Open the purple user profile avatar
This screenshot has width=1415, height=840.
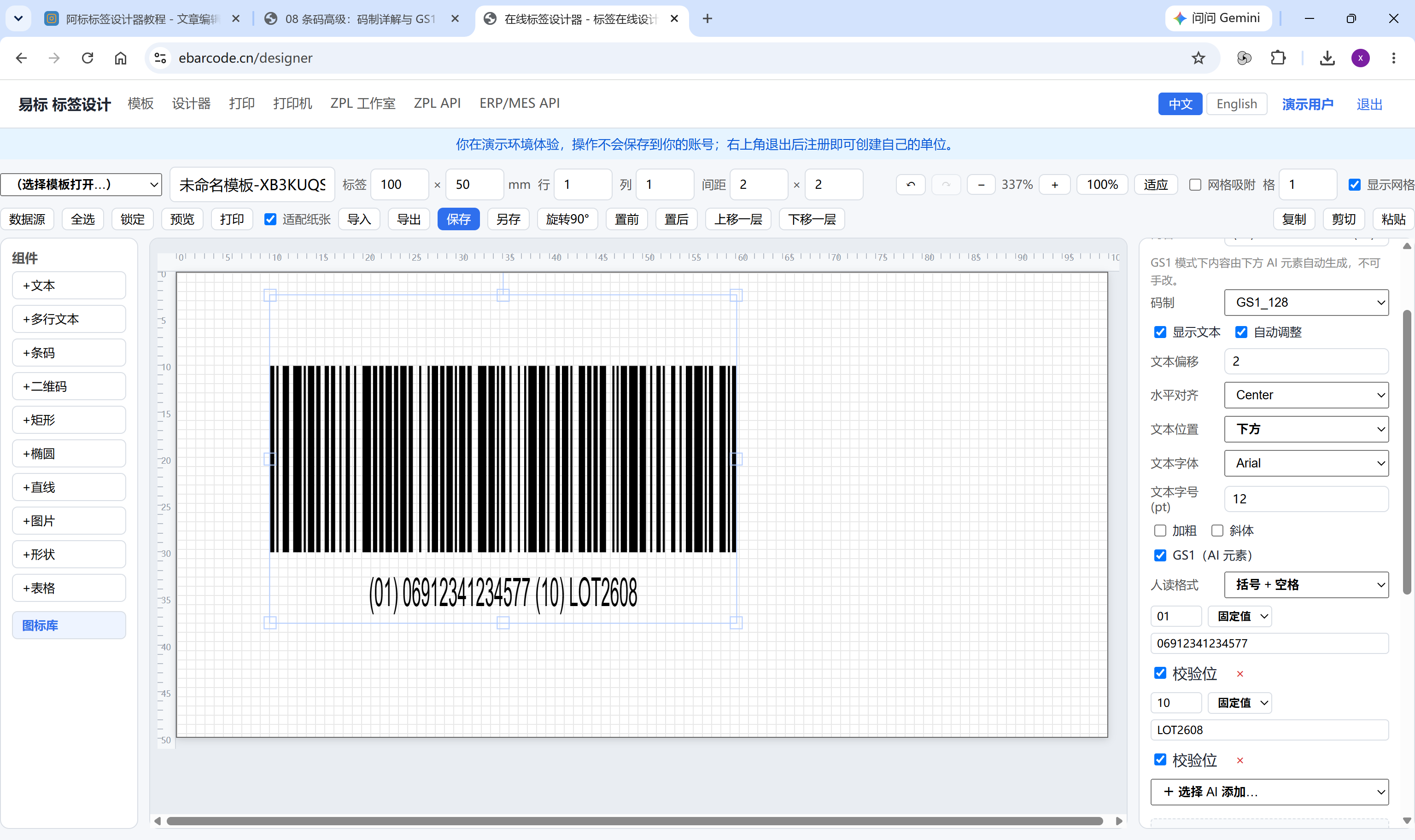(x=1360, y=58)
